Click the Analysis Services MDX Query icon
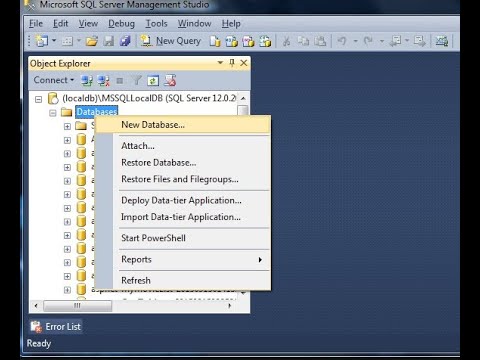Image resolution: width=480 pixels, height=360 pixels. tap(231, 41)
